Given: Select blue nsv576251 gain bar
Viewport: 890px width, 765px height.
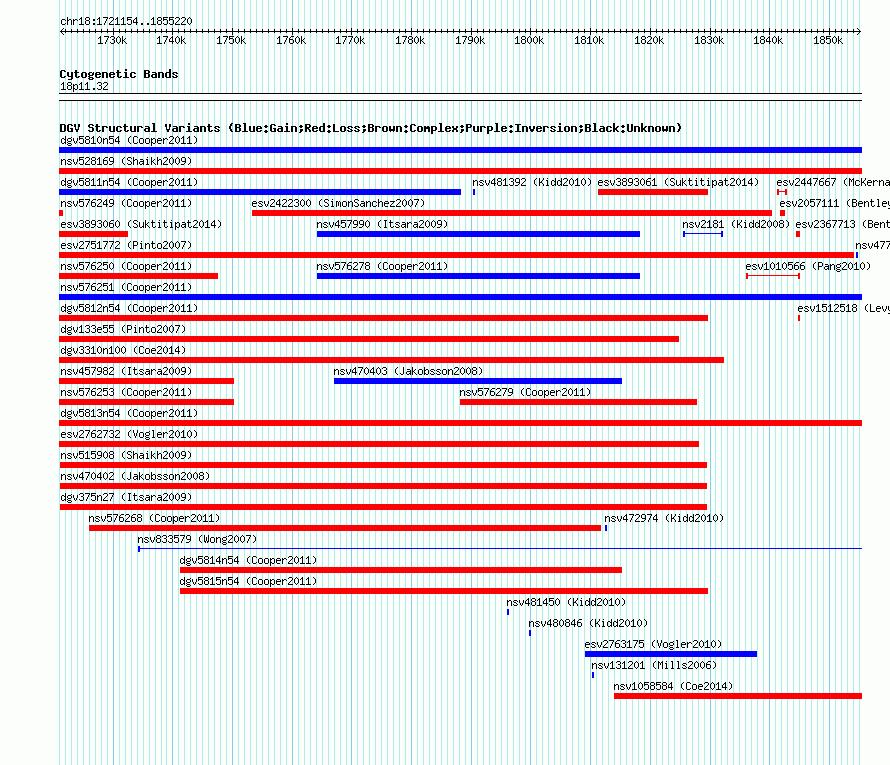Looking at the screenshot, I should point(460,297).
